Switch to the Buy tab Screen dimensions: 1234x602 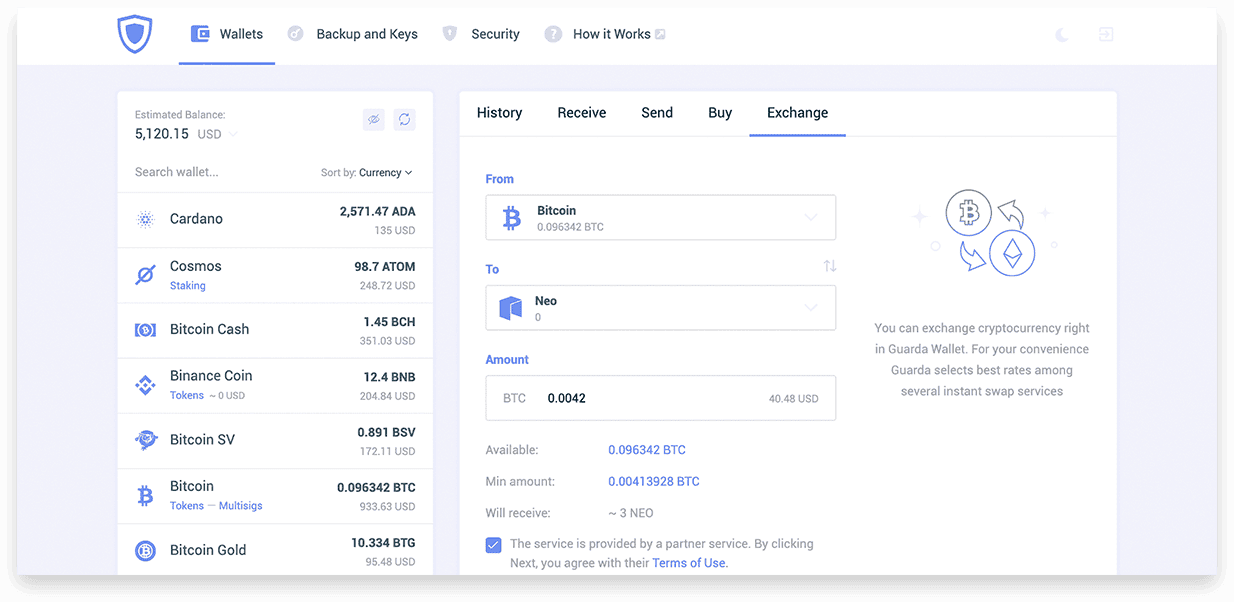(x=720, y=113)
